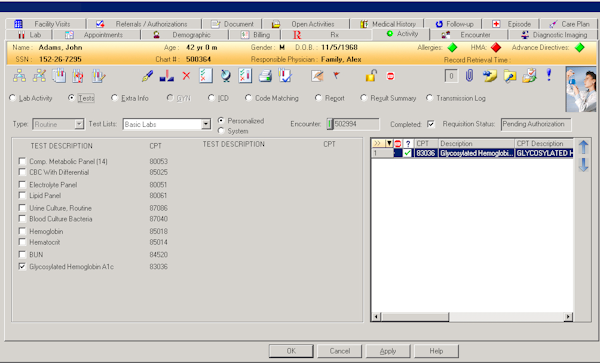Click the grid scroll right arrow

568,317
